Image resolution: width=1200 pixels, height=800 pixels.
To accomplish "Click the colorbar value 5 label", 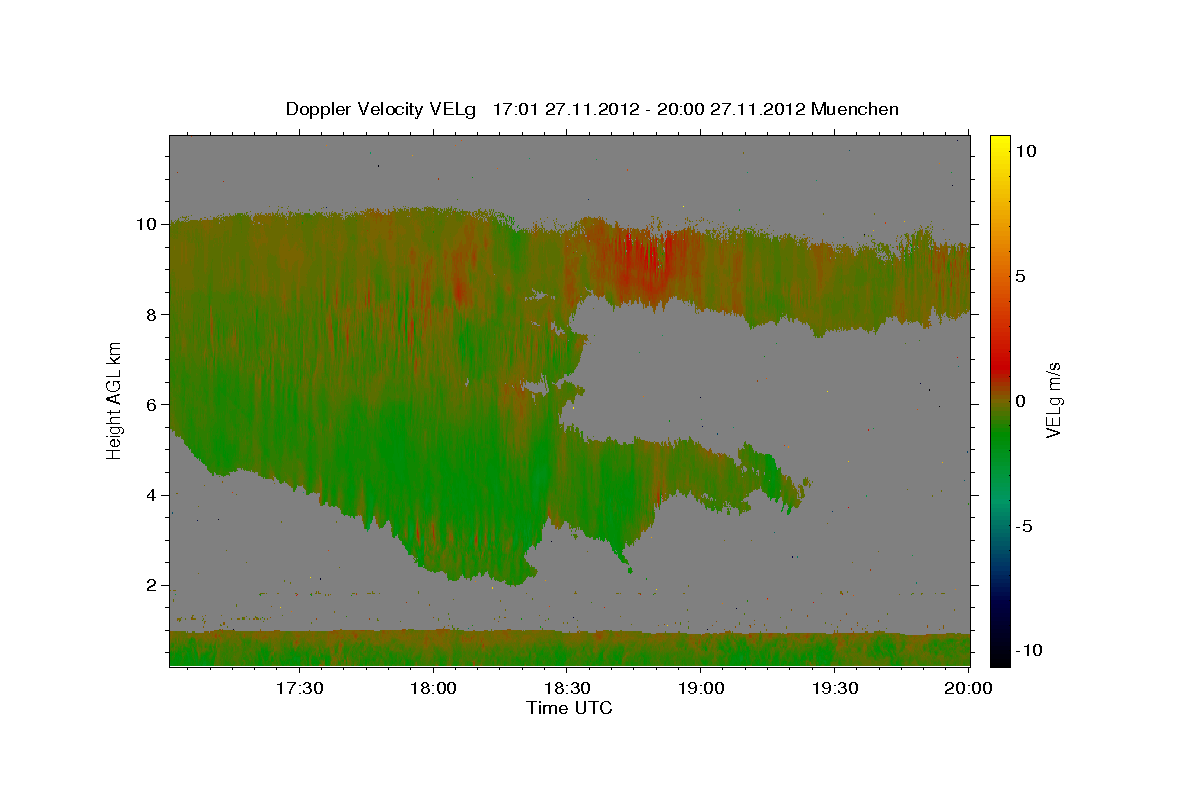I will (x=1021, y=276).
